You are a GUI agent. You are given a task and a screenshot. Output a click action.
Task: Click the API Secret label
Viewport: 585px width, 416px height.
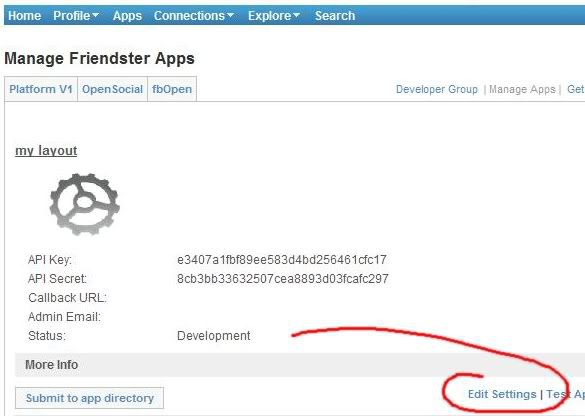[x=57, y=279]
